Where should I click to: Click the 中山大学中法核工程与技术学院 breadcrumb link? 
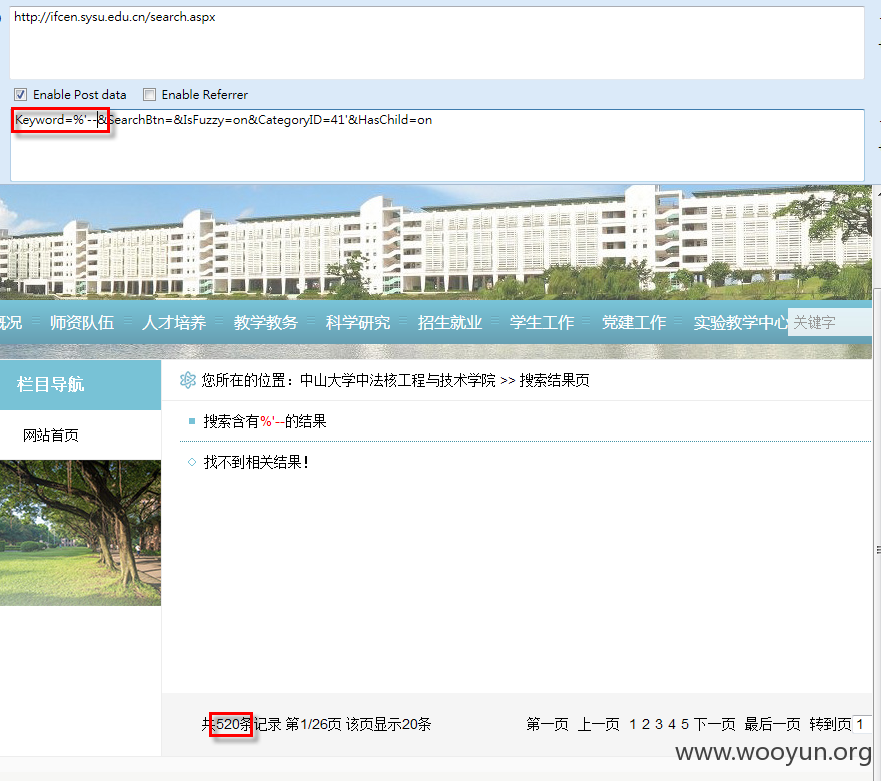pos(398,380)
